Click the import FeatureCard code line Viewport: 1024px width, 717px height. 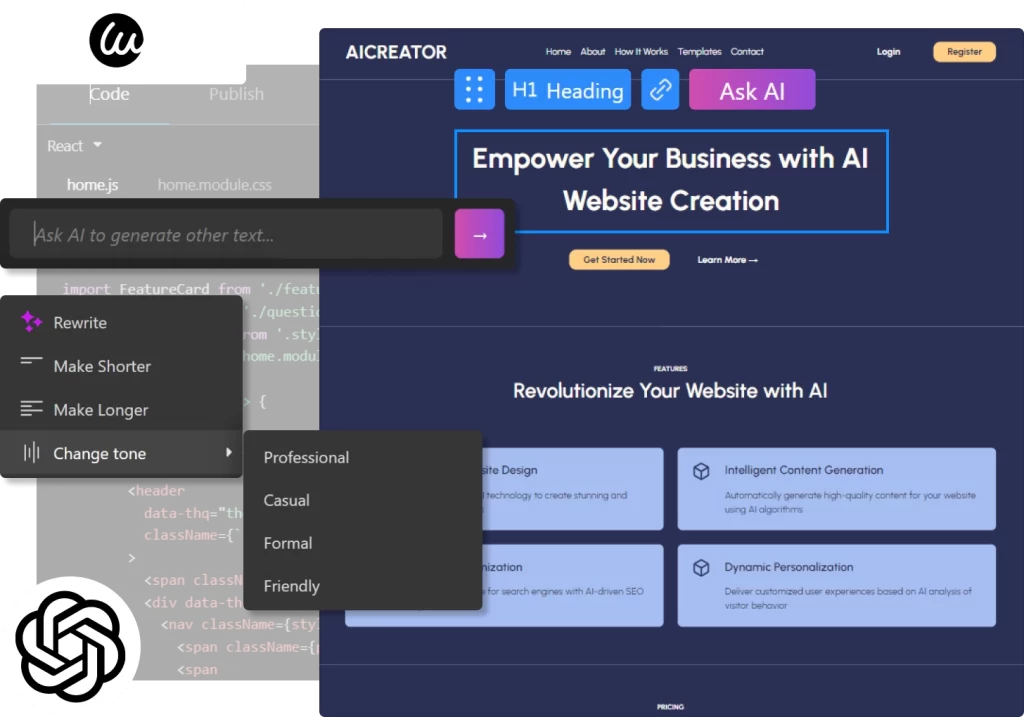pyautogui.click(x=191, y=289)
